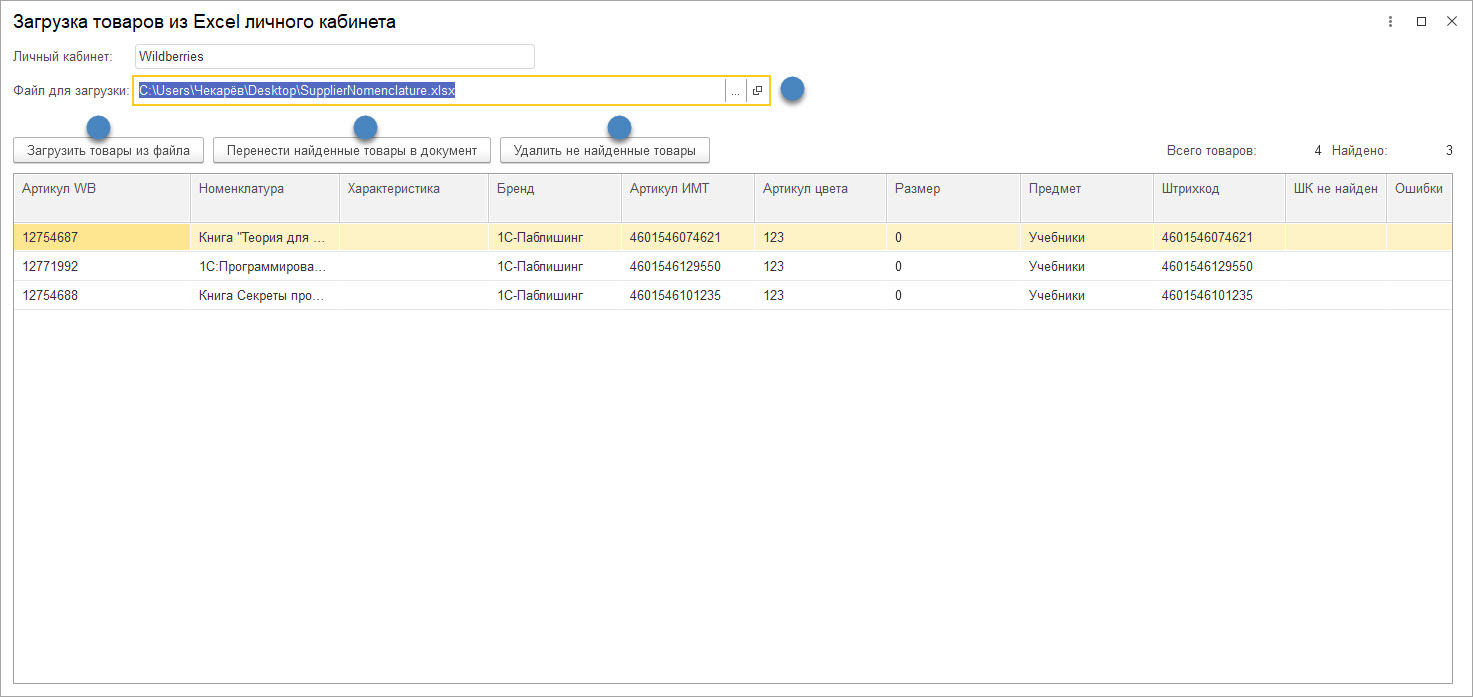Click the file path input field
The image size is (1473, 697).
point(430,91)
